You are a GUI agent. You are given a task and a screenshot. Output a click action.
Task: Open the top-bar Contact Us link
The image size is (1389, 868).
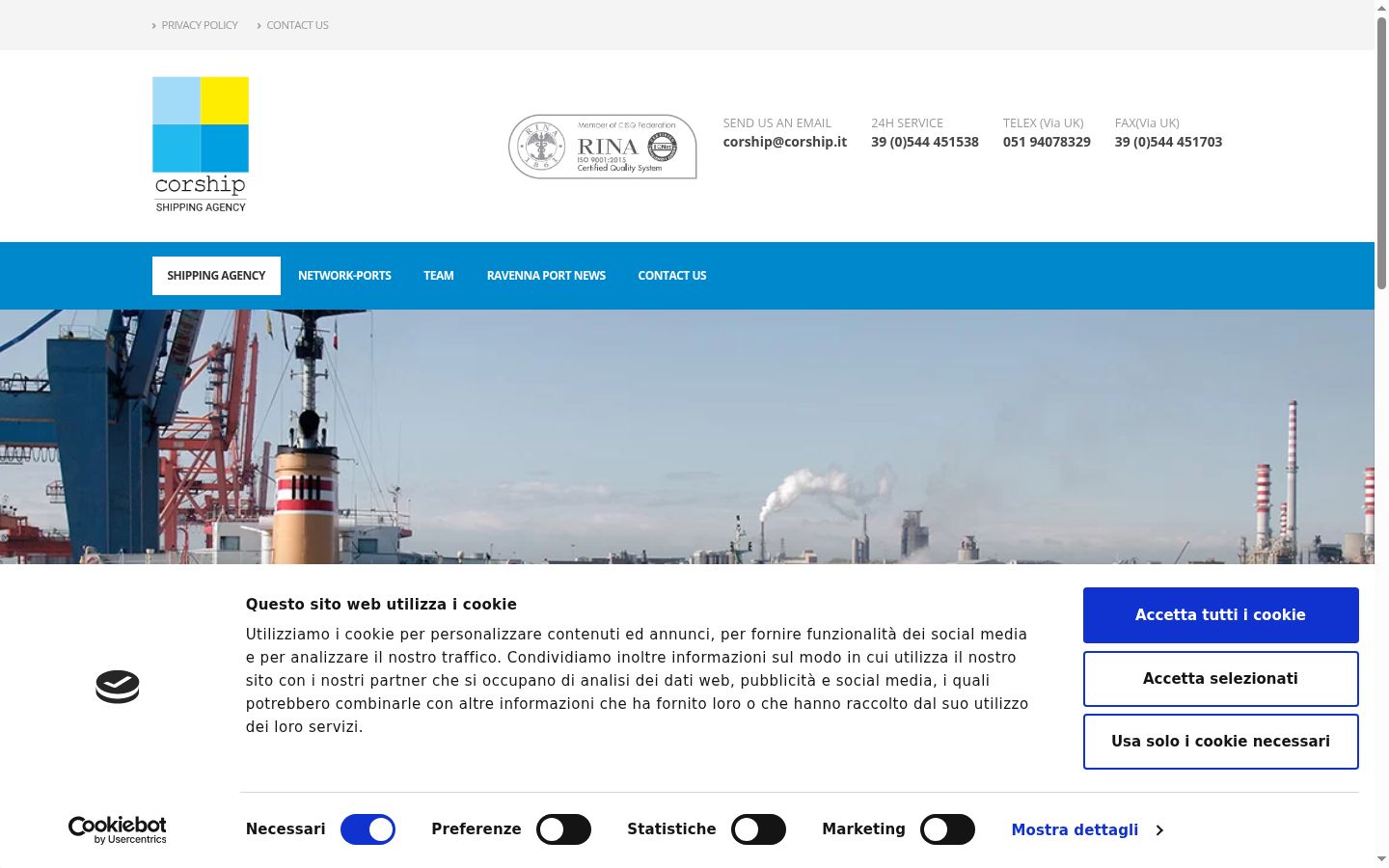click(297, 25)
